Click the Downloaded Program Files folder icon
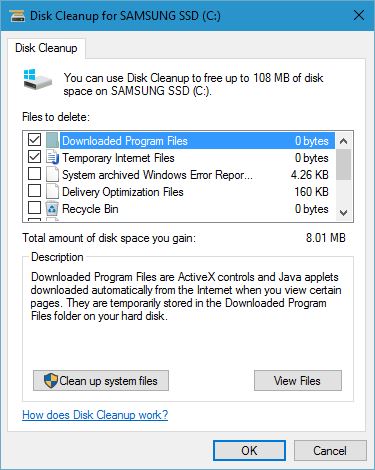 (52, 140)
